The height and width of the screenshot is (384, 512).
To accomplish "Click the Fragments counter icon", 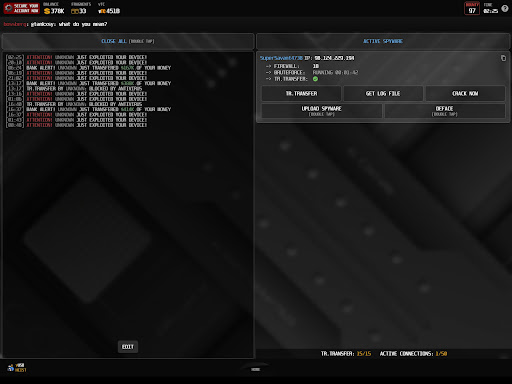I will (75, 11).
